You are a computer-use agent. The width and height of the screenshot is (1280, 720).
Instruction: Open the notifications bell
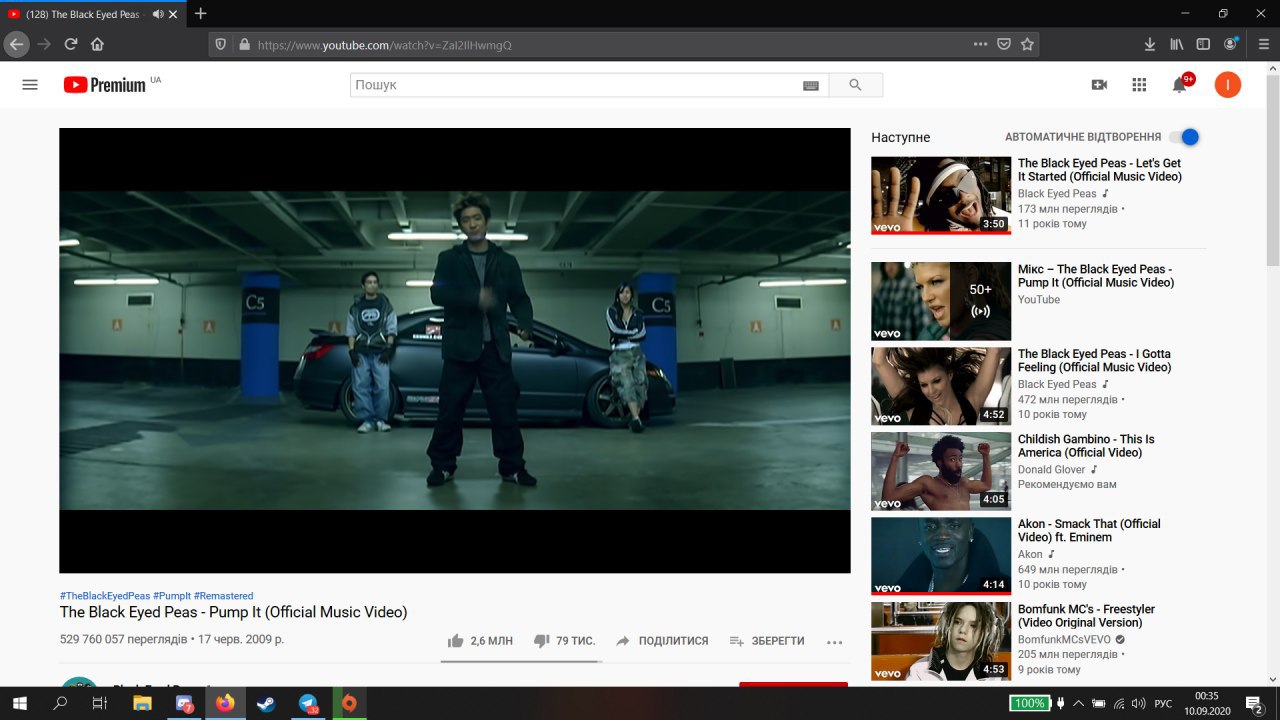click(x=1180, y=85)
